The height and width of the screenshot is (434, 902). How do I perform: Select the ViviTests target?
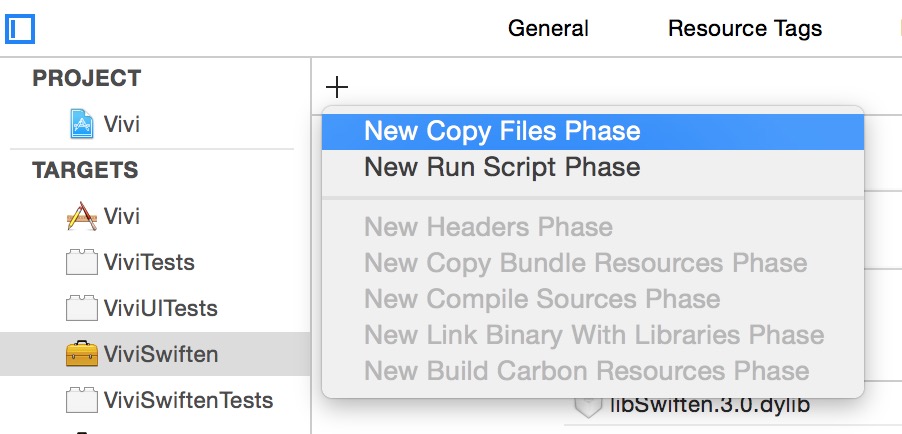(x=149, y=263)
